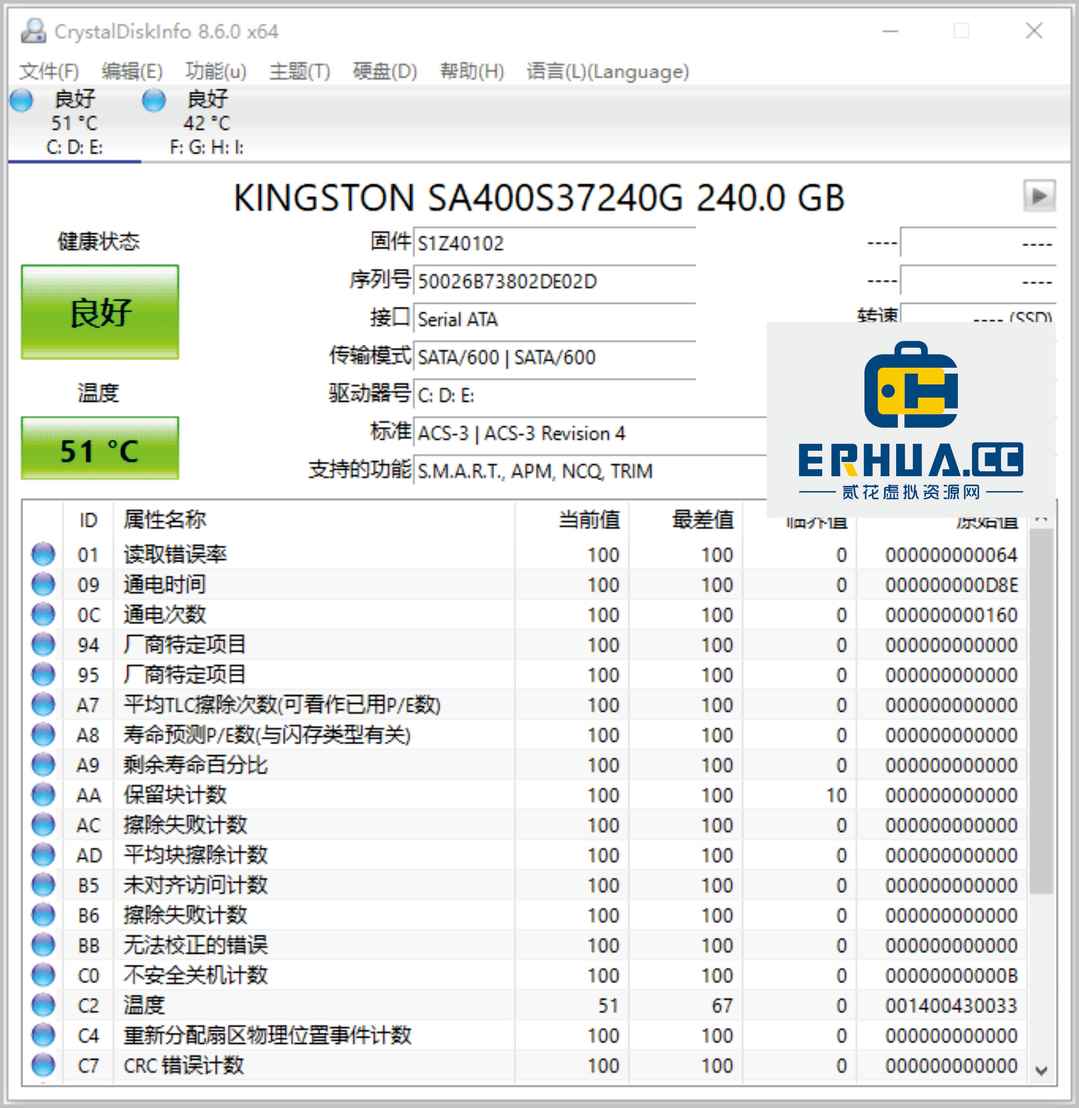Viewport: 1079px width, 1108px height.
Task: Click status orb of attribute BB 无法校正的错误
Action: pos(43,945)
